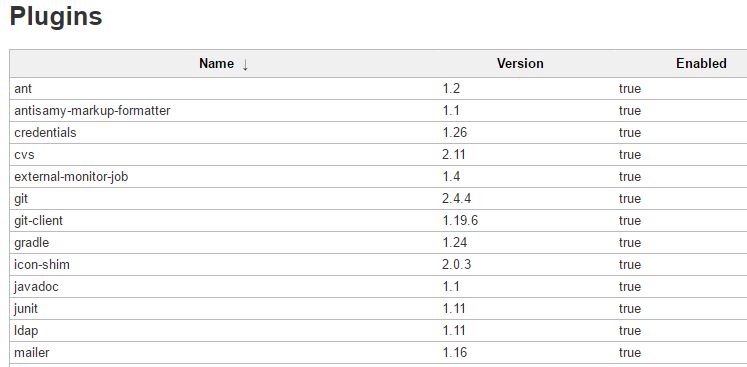The image size is (747, 367).
Task: Click the gradle plugin entry
Action: tap(31, 243)
